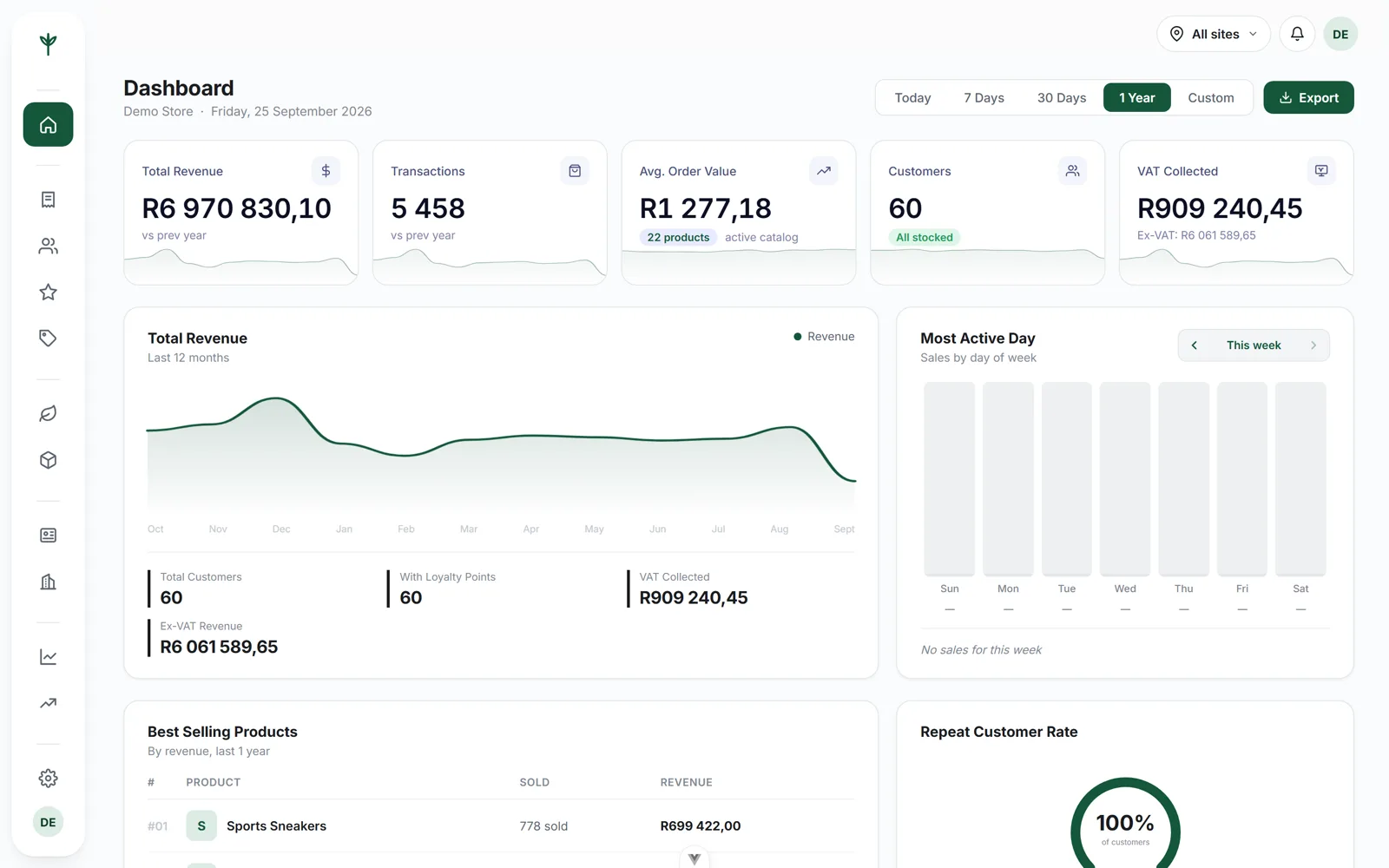The width and height of the screenshot is (1389, 868).
Task: Go to previous week in Most Active Day
Action: tap(1195, 345)
